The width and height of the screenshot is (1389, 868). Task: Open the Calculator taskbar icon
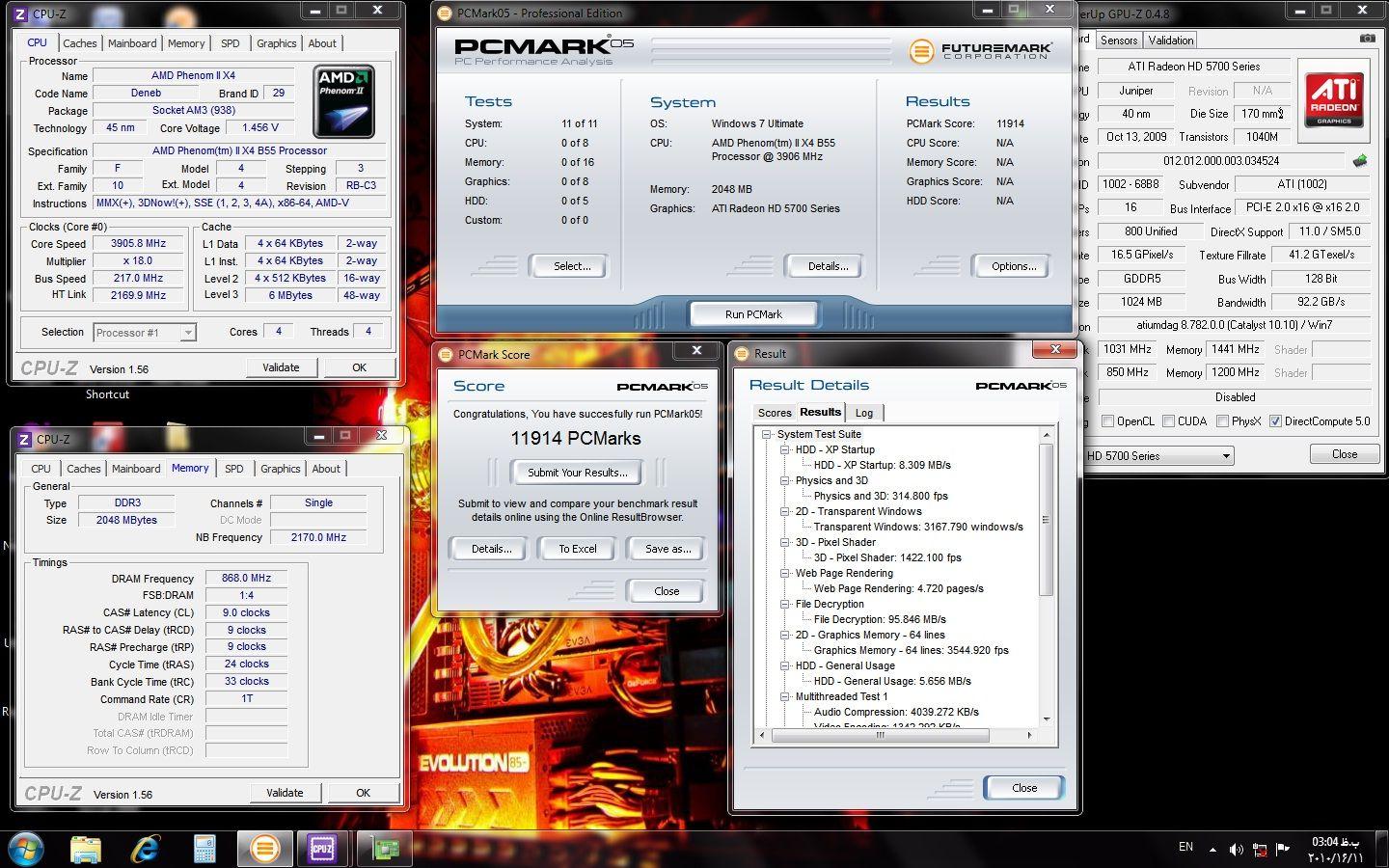(x=204, y=849)
